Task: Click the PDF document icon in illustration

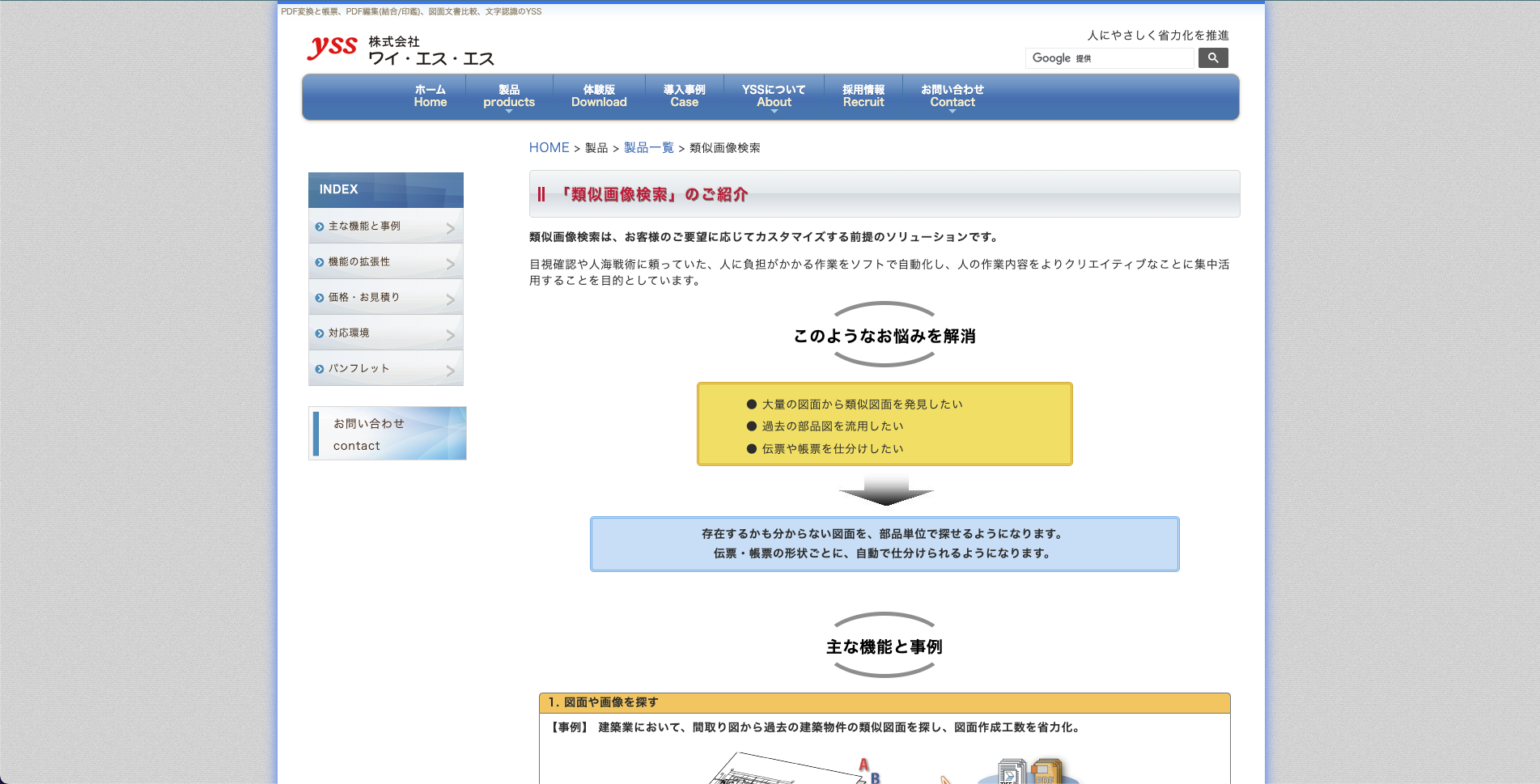Action: pyautogui.click(x=1045, y=772)
